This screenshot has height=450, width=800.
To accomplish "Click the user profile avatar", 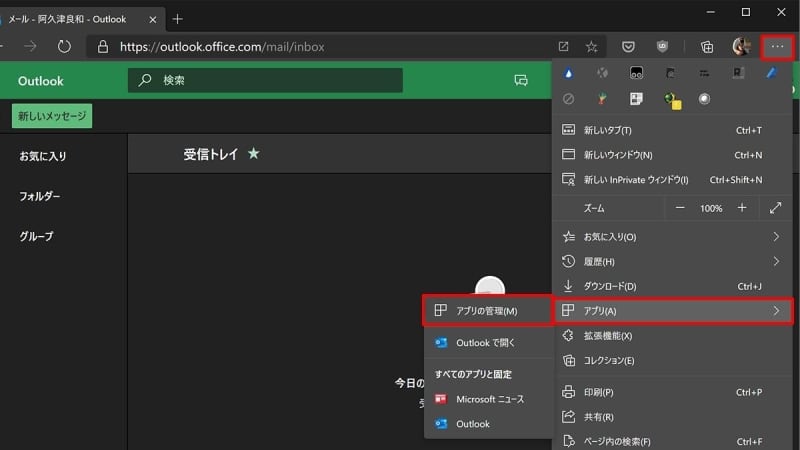I will coord(741,46).
